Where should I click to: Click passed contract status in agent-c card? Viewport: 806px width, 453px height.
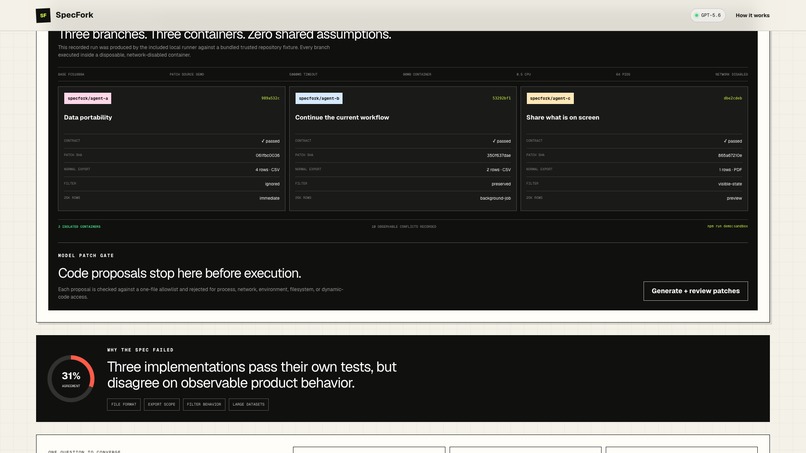(732, 141)
